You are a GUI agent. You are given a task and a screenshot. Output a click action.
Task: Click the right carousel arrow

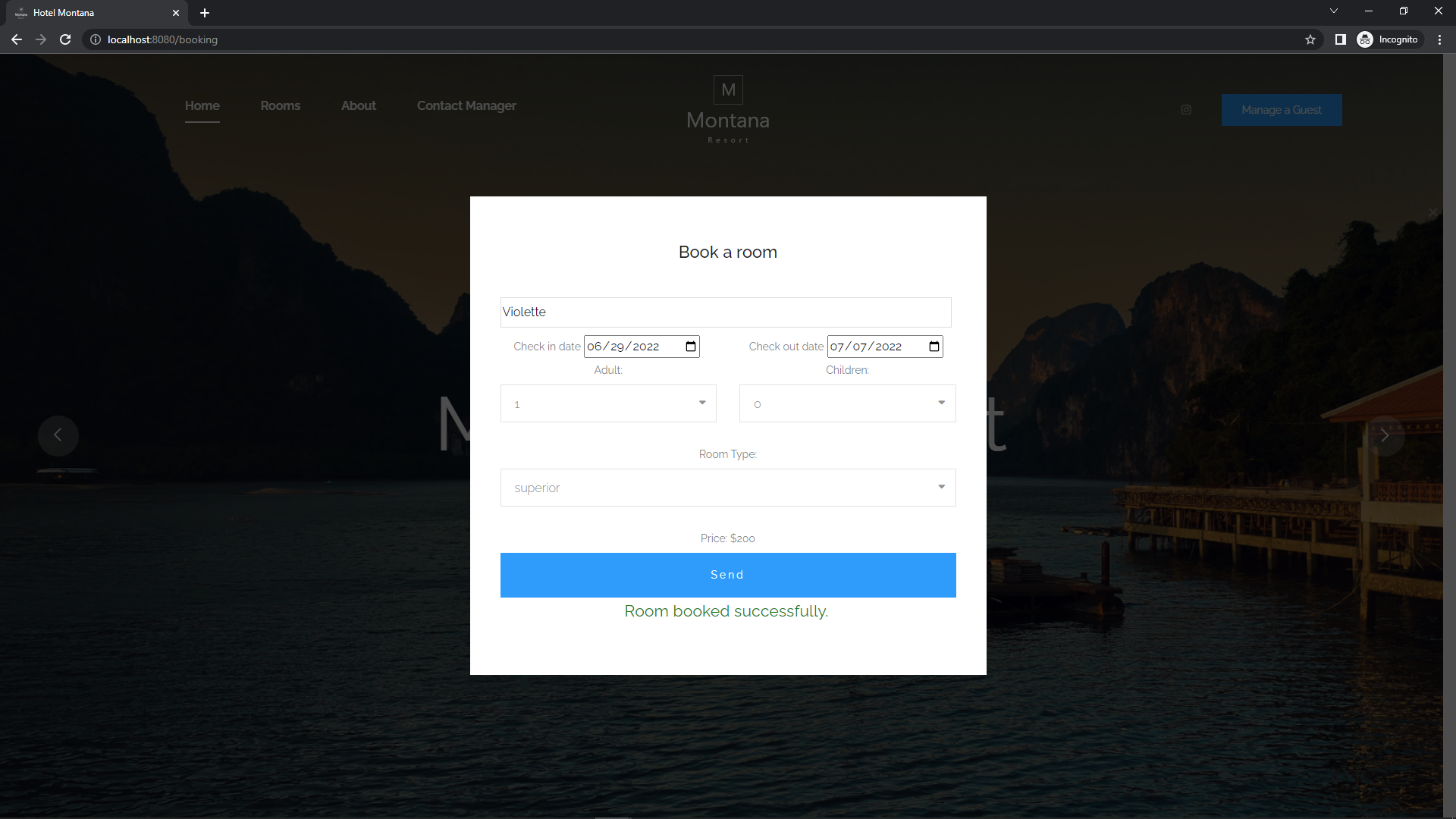[1385, 435]
